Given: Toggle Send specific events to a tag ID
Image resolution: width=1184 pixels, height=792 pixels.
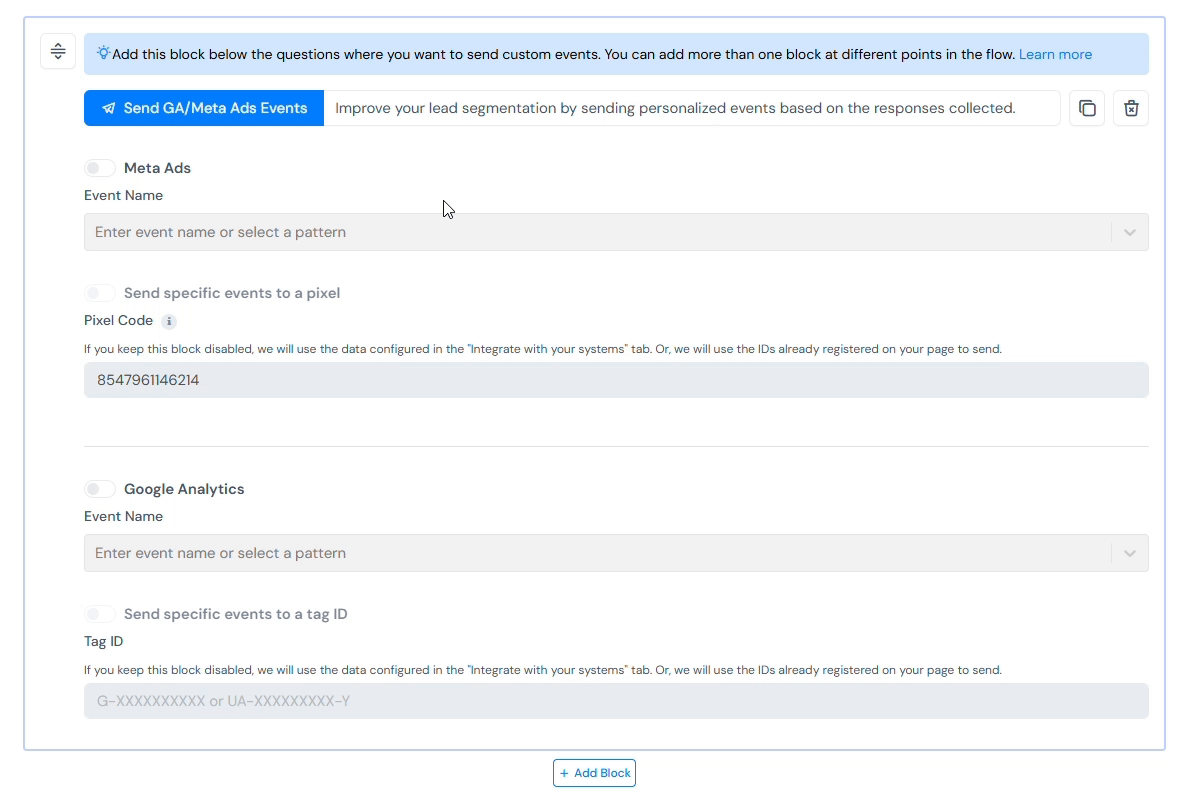Looking at the screenshot, I should pyautogui.click(x=100, y=614).
